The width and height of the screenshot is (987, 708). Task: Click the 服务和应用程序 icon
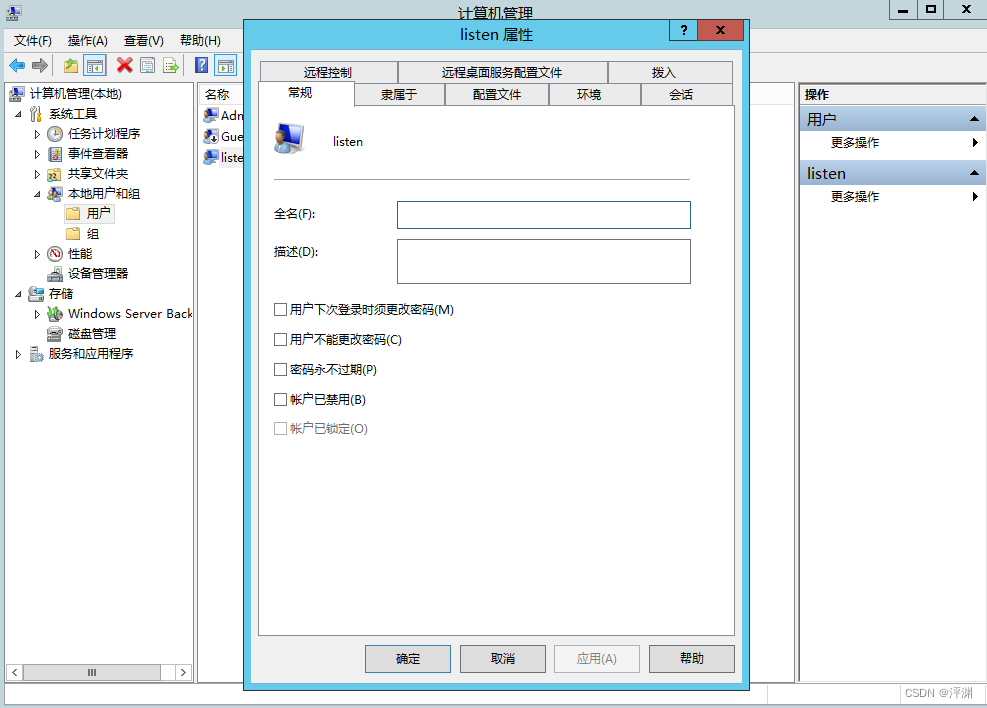(37, 354)
